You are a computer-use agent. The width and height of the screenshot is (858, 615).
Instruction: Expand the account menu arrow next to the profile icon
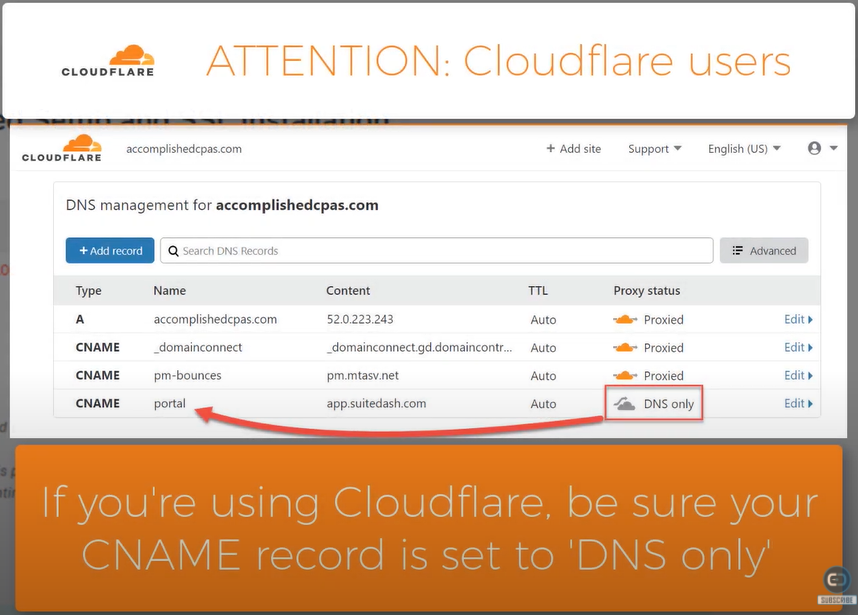click(833, 148)
